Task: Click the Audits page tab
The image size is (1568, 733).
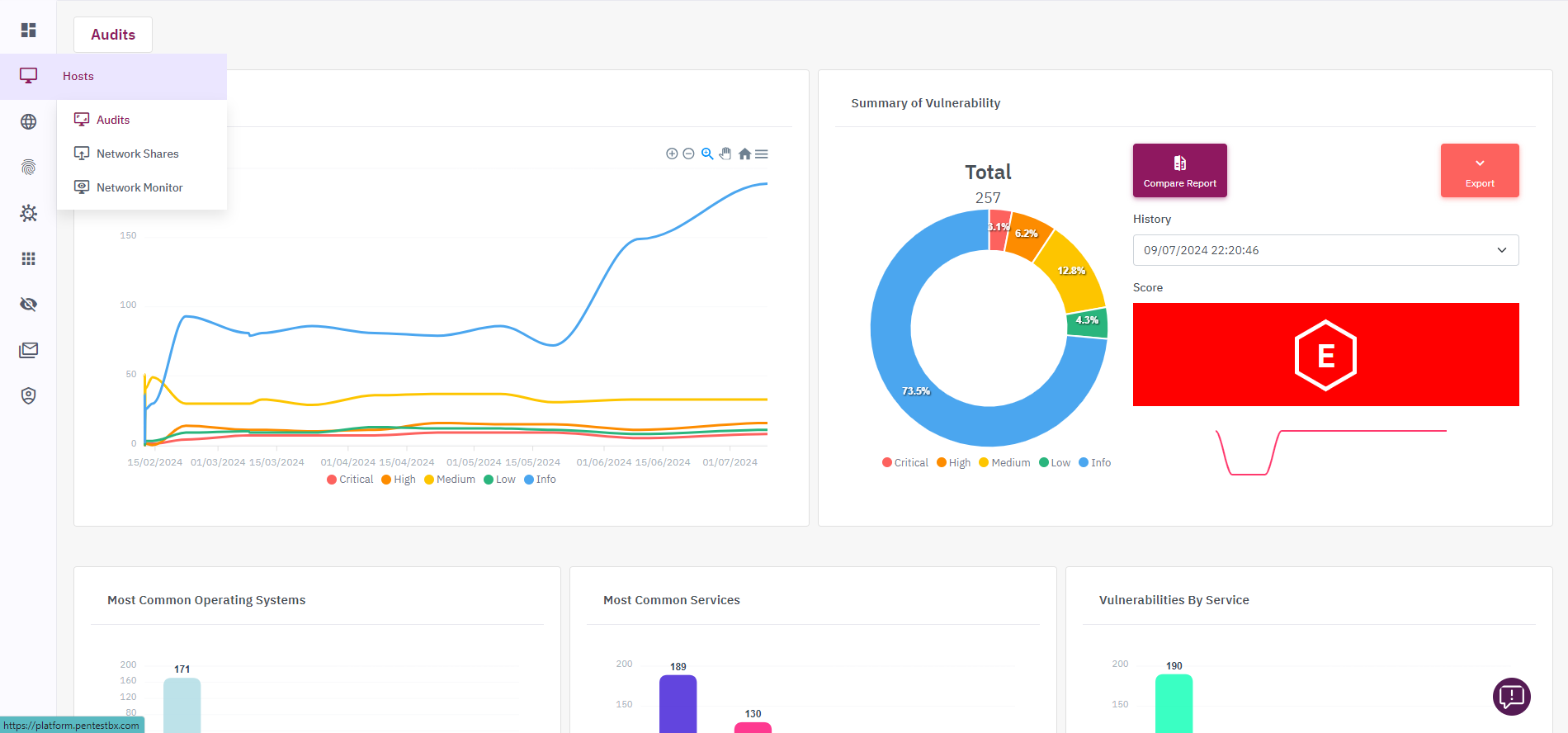Action: click(113, 35)
